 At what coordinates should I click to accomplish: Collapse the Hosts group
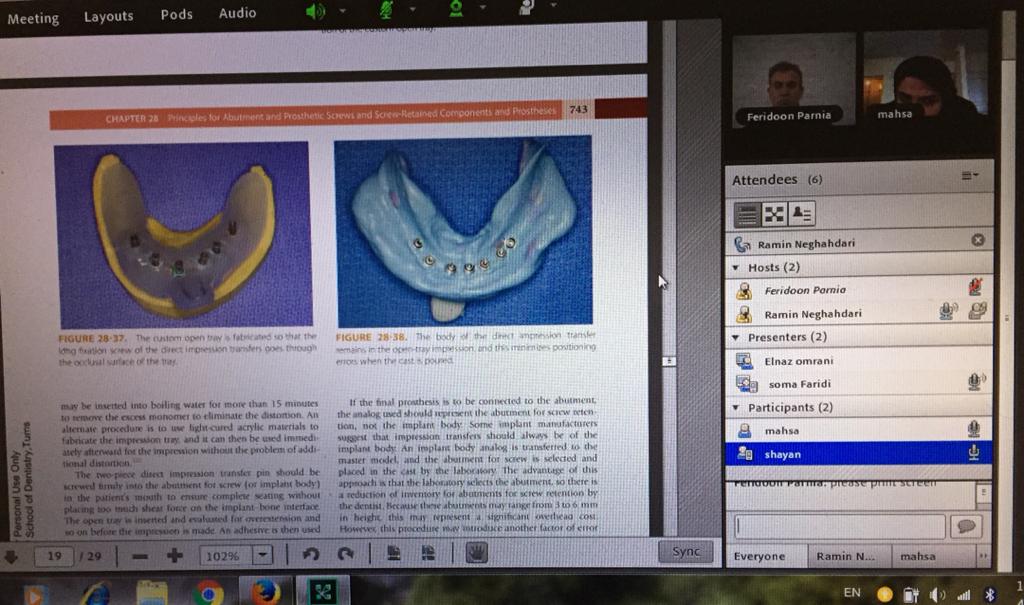point(737,268)
